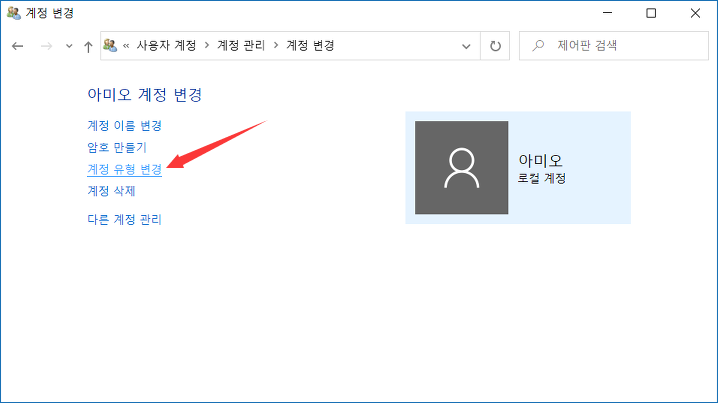Viewport: 718px width, 403px height.
Task: Choose the 계정 삭제 link
Action: 111,191
